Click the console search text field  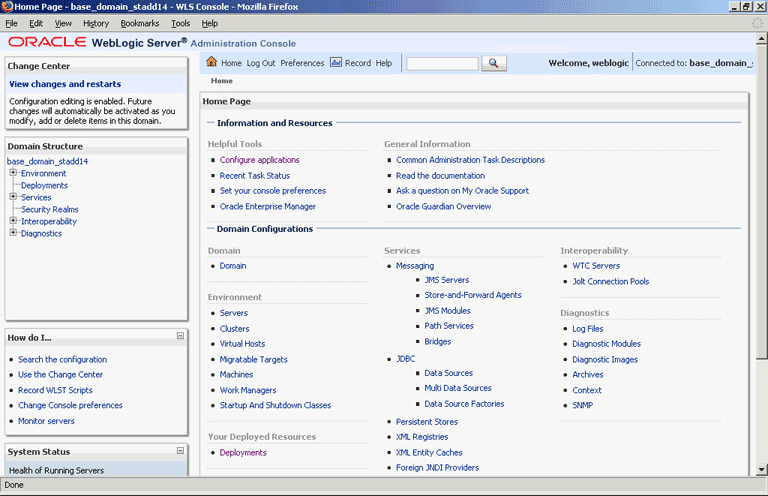(442, 64)
